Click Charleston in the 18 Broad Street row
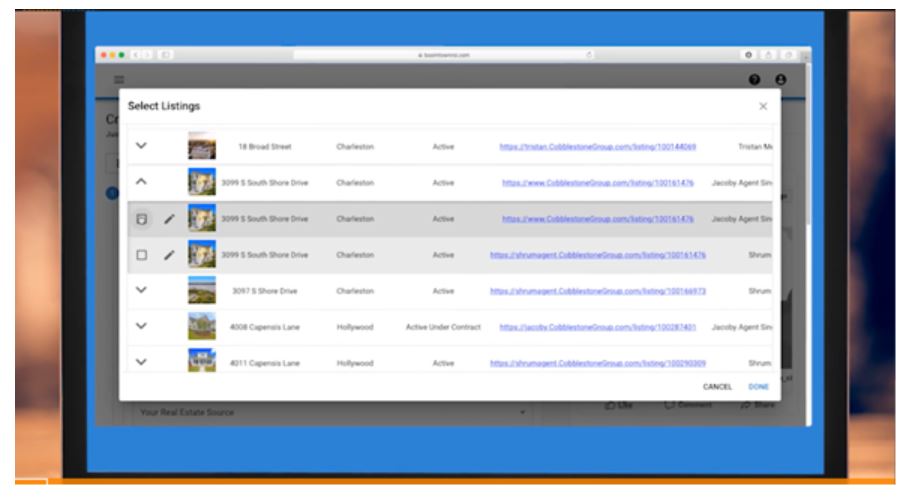The image size is (919, 504). (355, 147)
